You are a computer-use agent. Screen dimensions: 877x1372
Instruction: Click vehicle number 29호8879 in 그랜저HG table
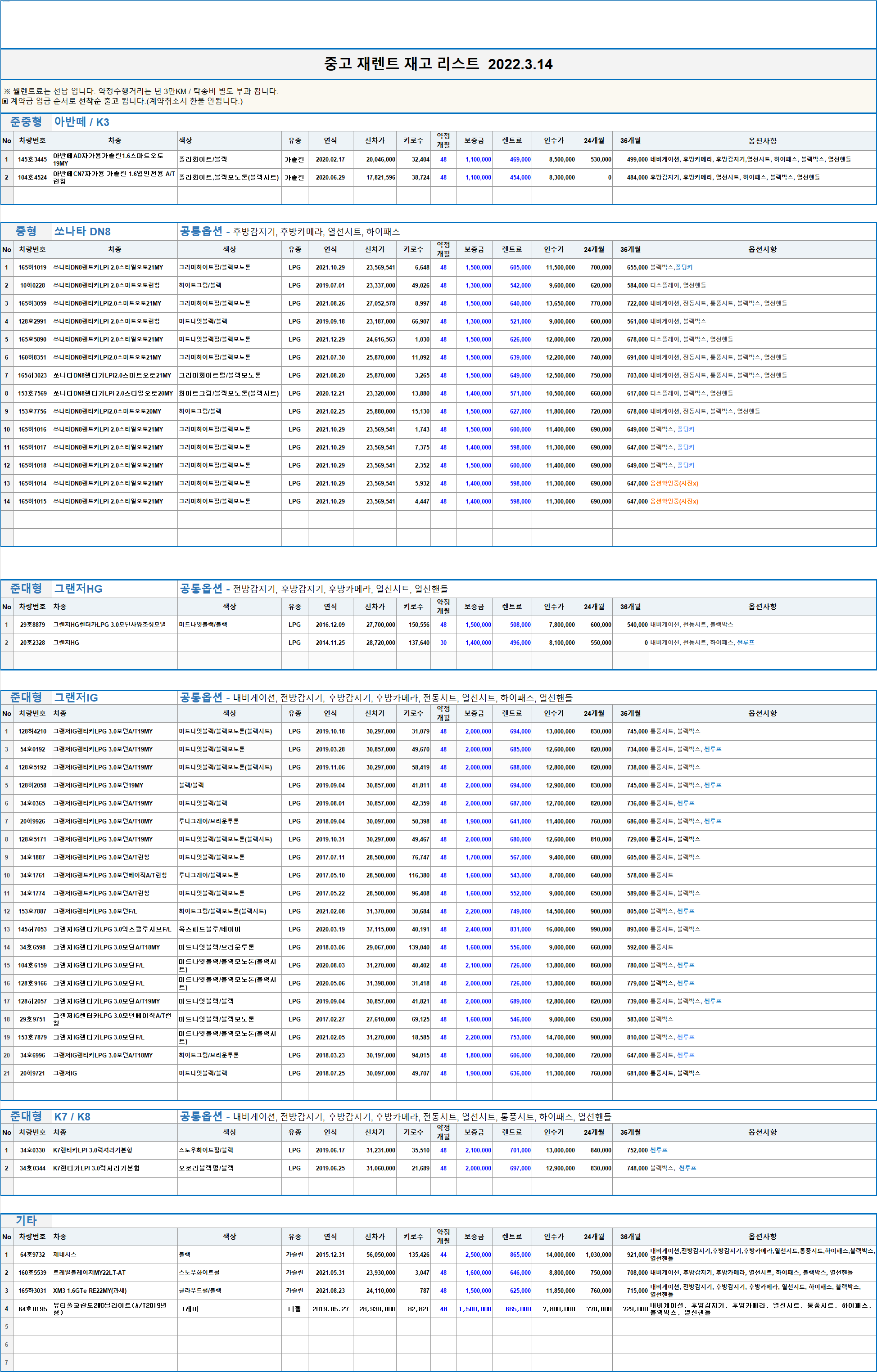32,625
